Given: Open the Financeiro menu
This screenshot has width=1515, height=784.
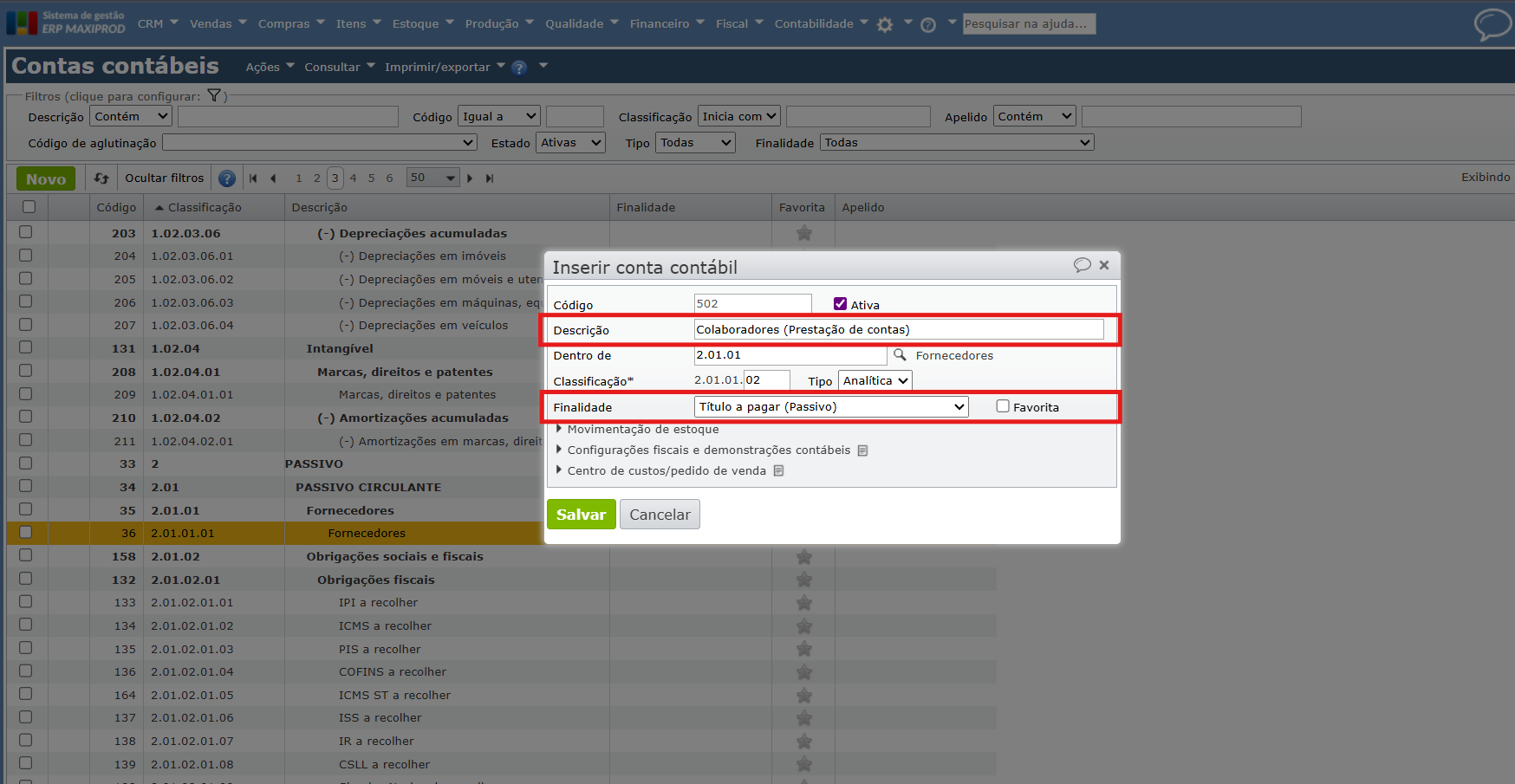Looking at the screenshot, I should click(x=667, y=24).
